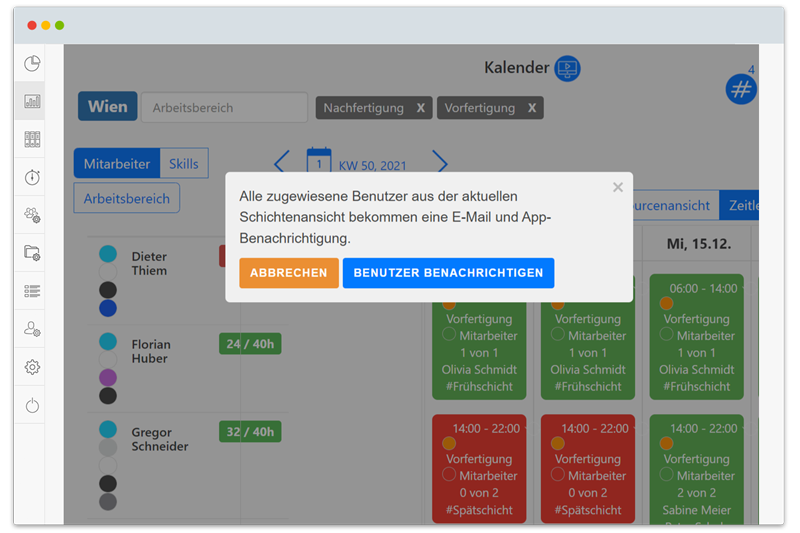Click the presentation icon next to Kalender
The image size is (800, 533).
coord(567,69)
